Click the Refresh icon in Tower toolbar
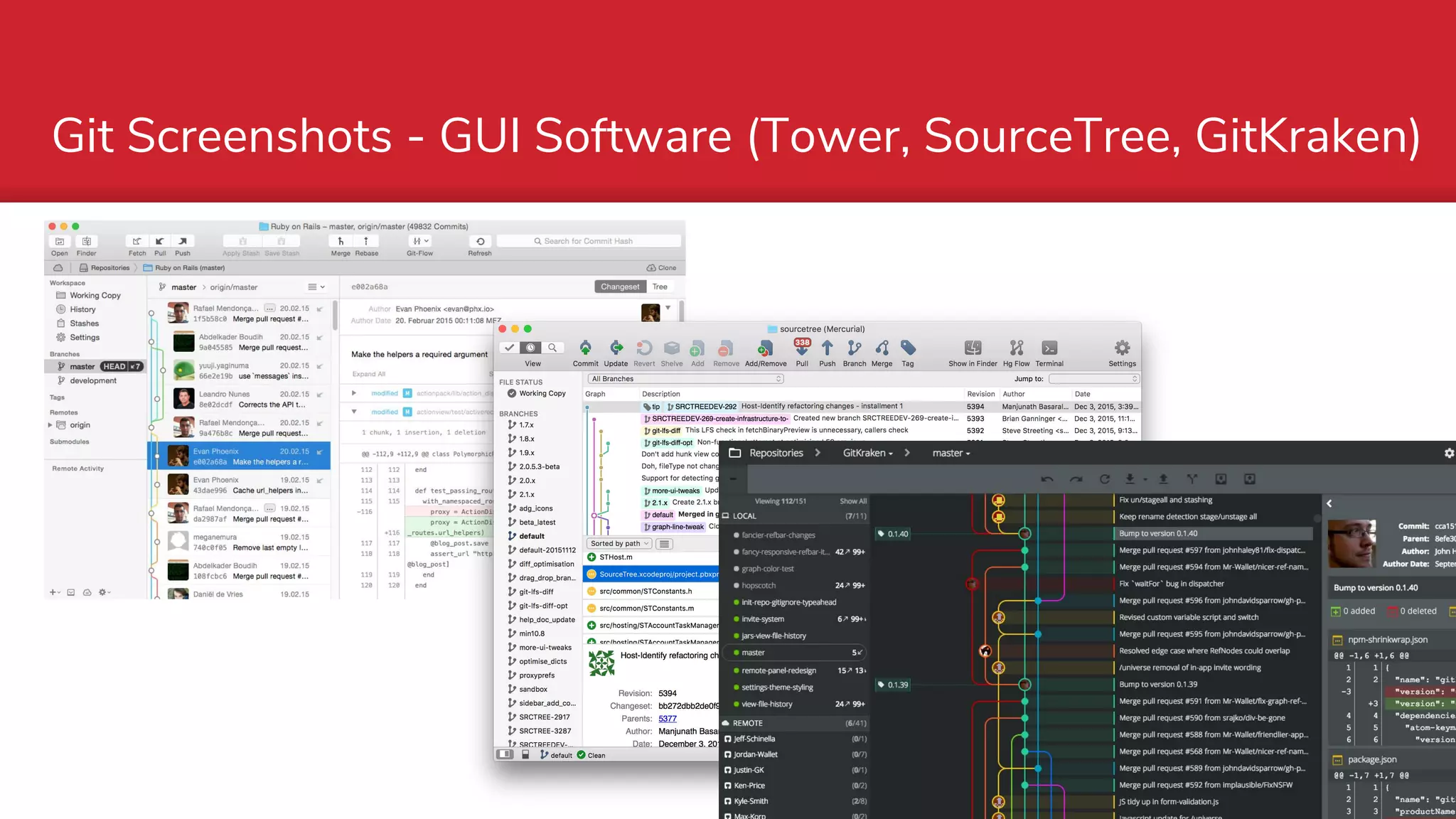1456x819 pixels. (480, 242)
